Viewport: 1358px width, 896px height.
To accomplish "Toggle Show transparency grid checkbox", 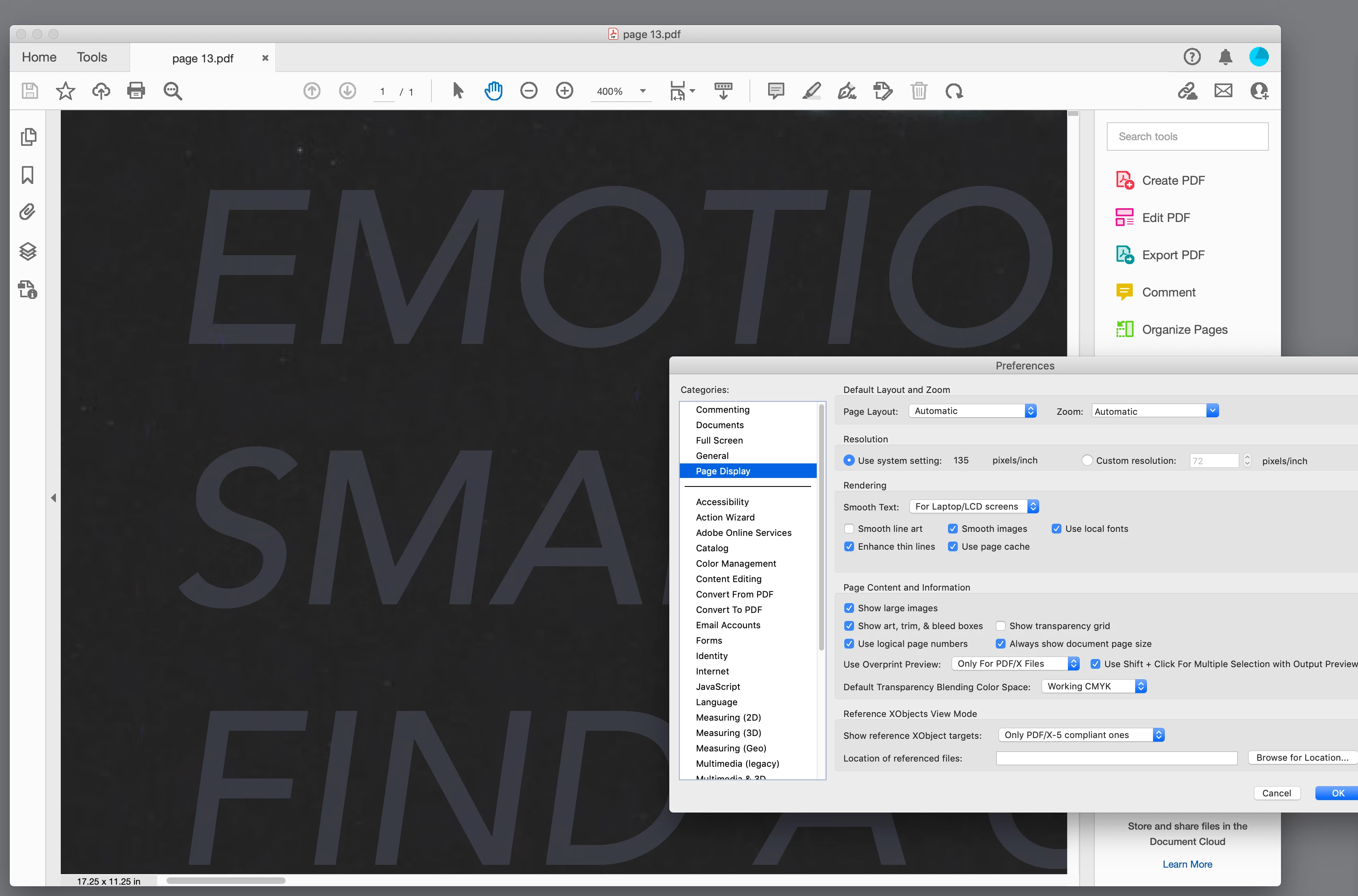I will pos(1001,626).
